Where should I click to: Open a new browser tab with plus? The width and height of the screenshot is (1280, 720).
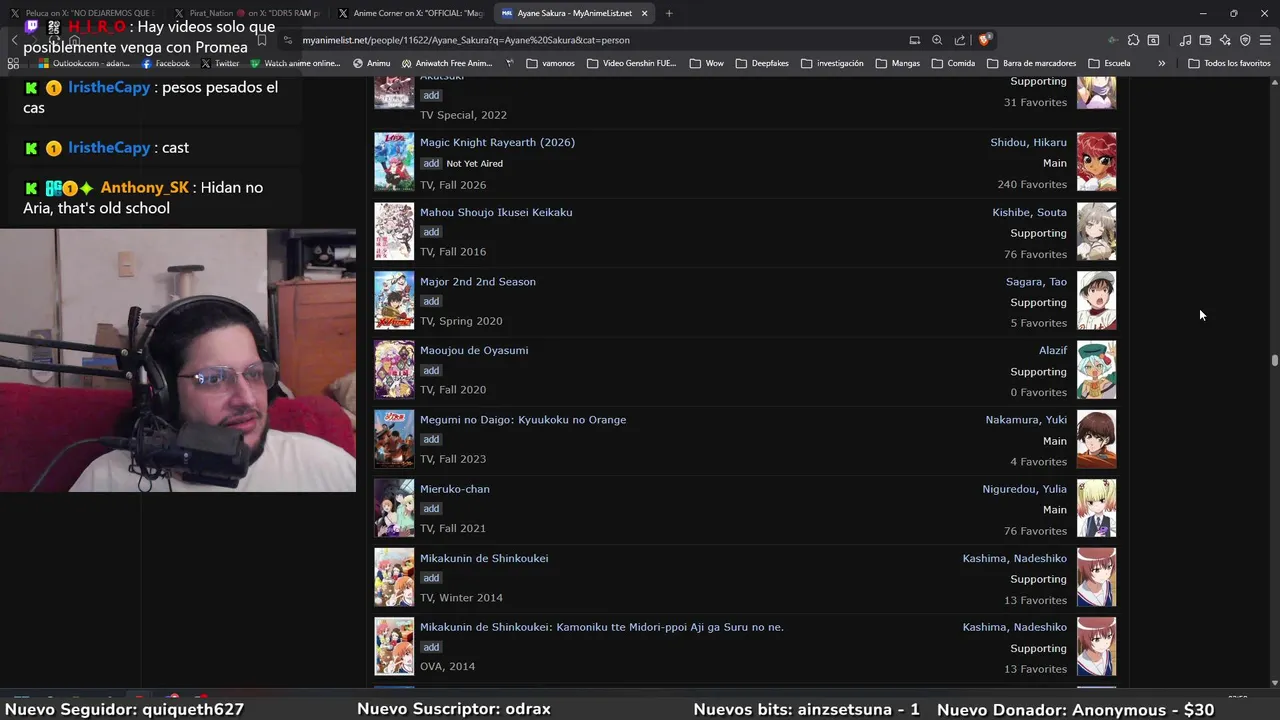click(669, 13)
